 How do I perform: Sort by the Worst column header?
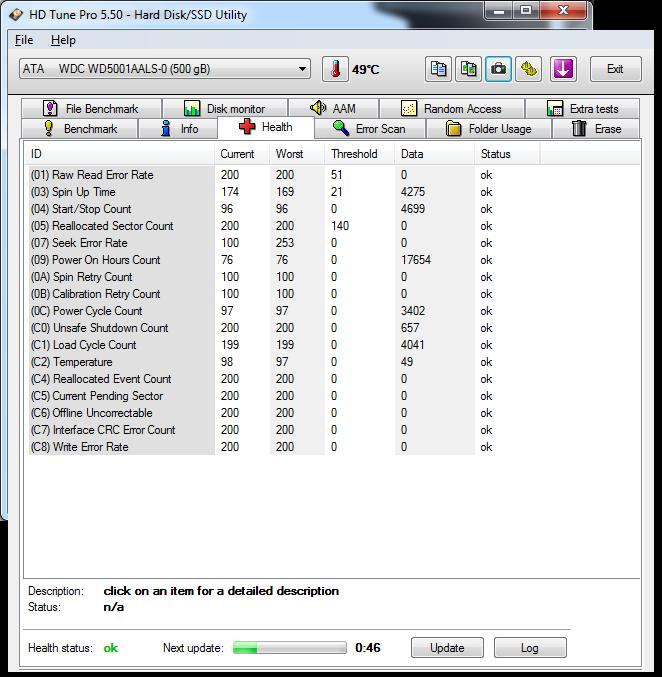tap(297, 154)
